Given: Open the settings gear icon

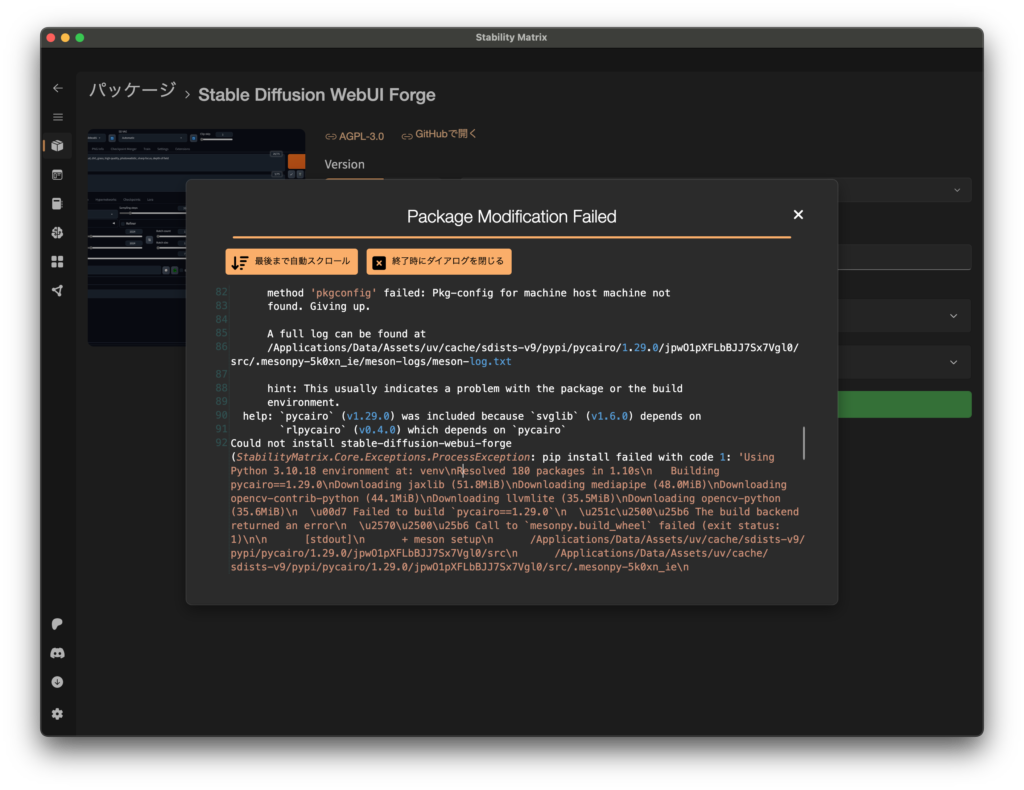Looking at the screenshot, I should pyautogui.click(x=57, y=714).
